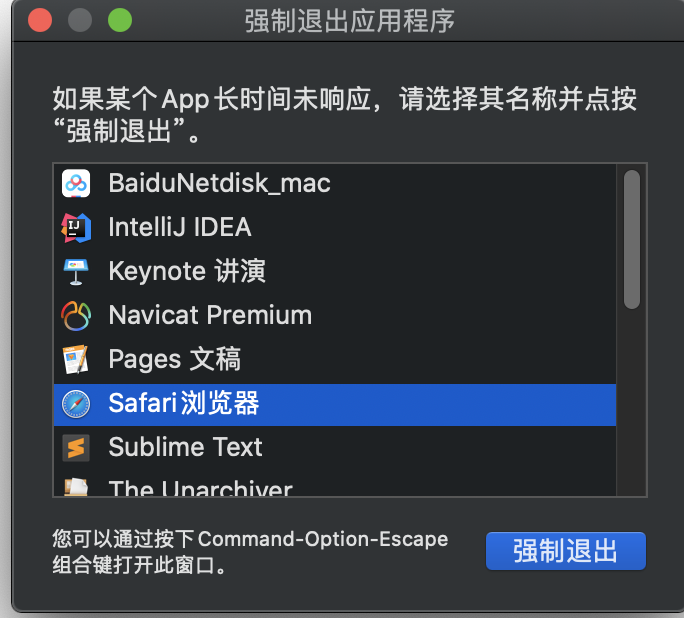Select BaiduNetdisk_mac in the app list
684x618 pixels.
(x=219, y=183)
